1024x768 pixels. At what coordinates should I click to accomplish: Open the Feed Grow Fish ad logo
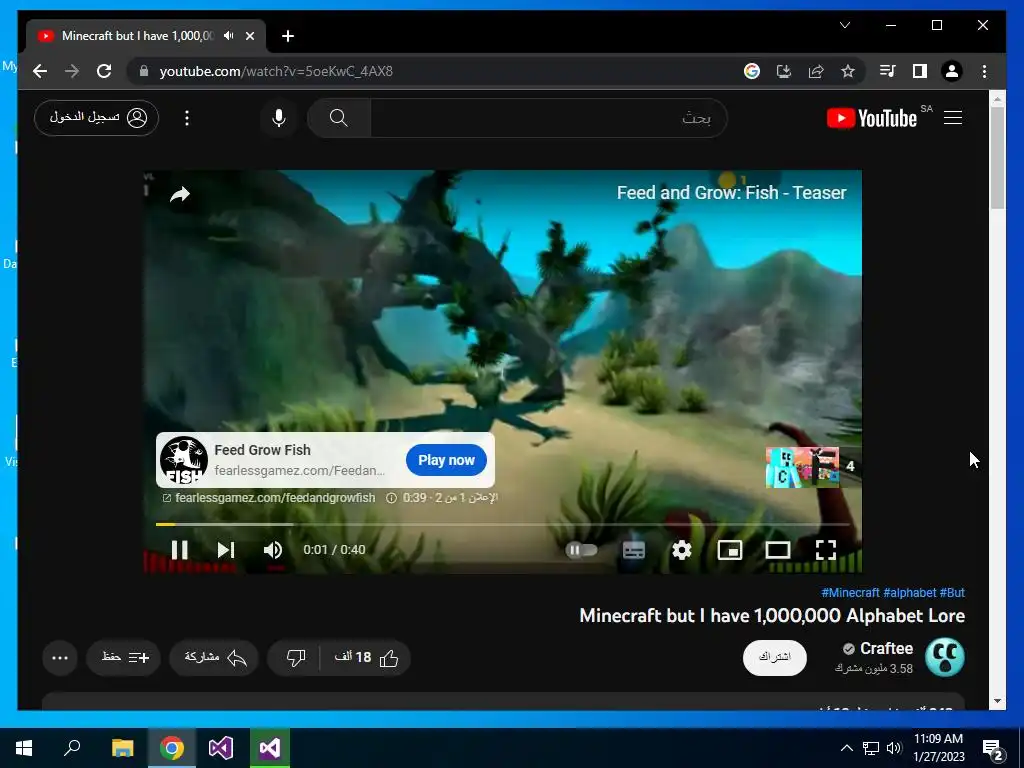pyautogui.click(x=184, y=460)
